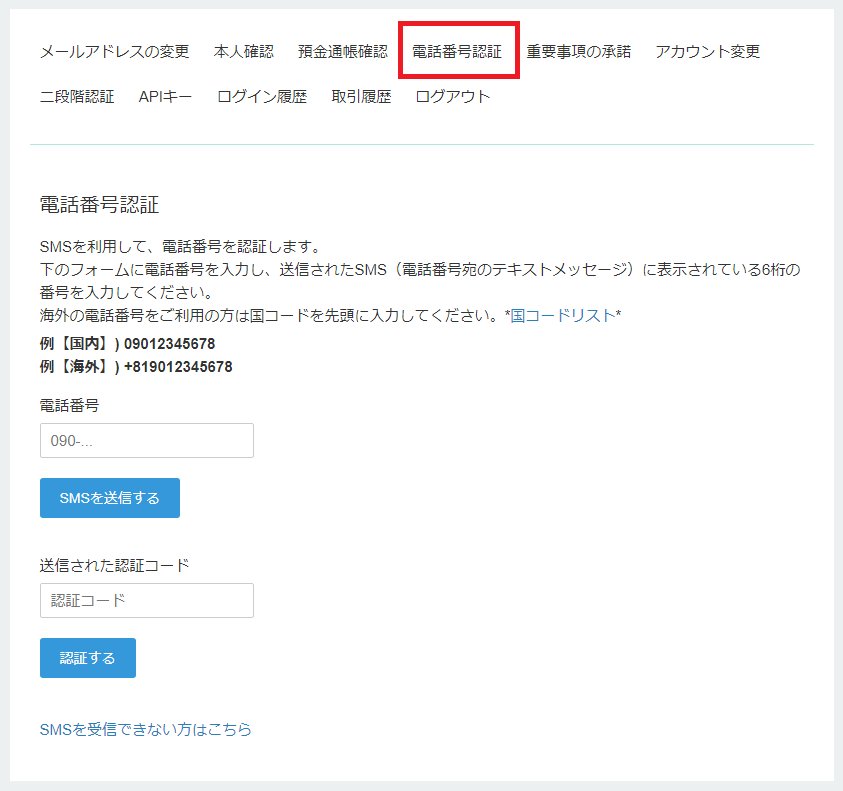The image size is (843, 791).
Task: Open SMSを受信できない方はこちら link
Action: pos(146,729)
